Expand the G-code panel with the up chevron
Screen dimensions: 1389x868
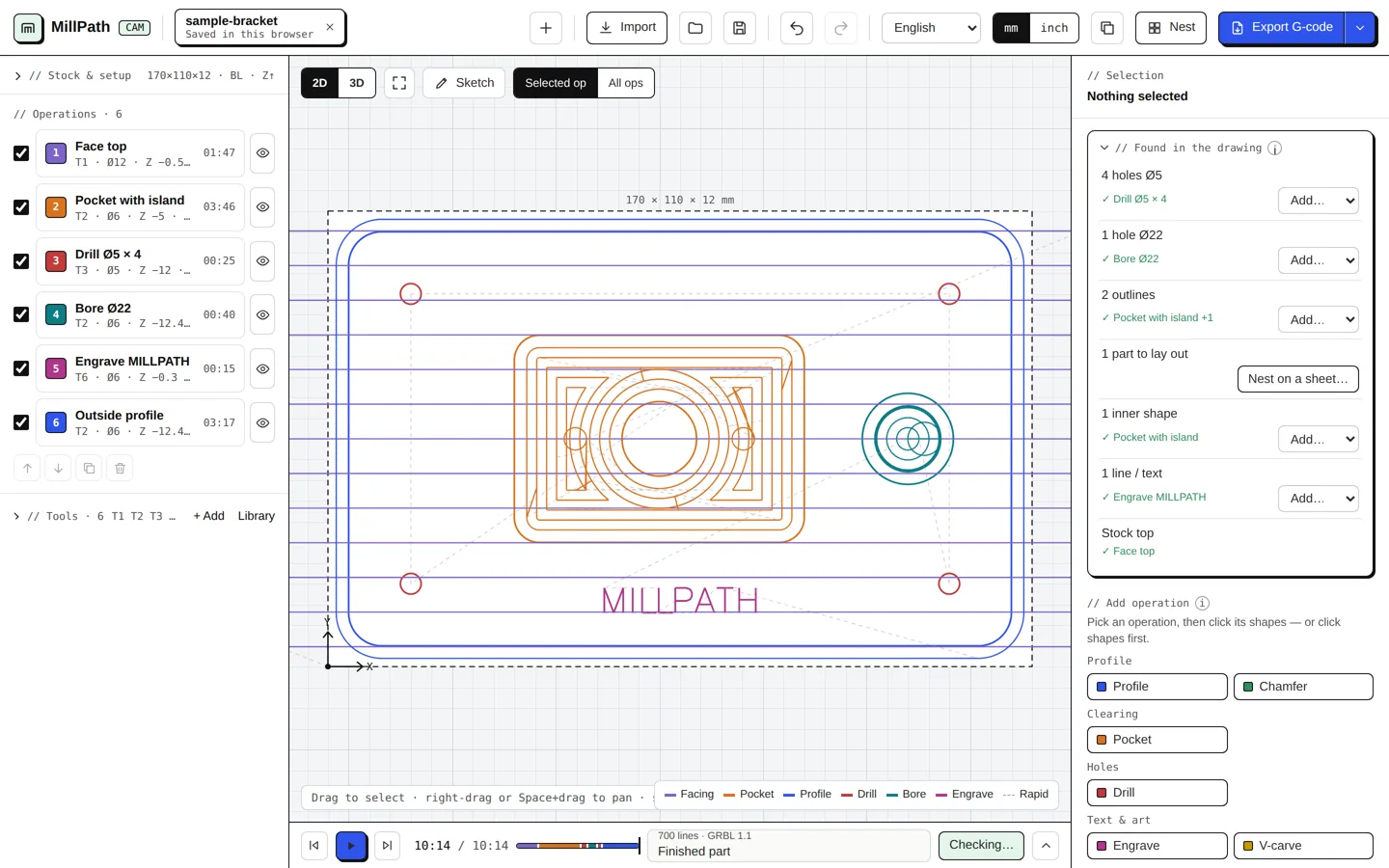tap(1046, 846)
